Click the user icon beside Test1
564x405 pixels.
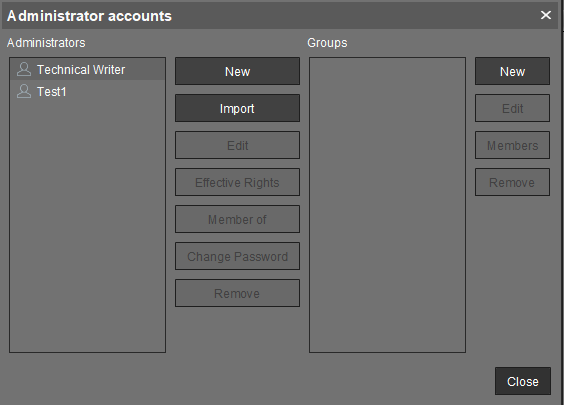(x=24, y=91)
